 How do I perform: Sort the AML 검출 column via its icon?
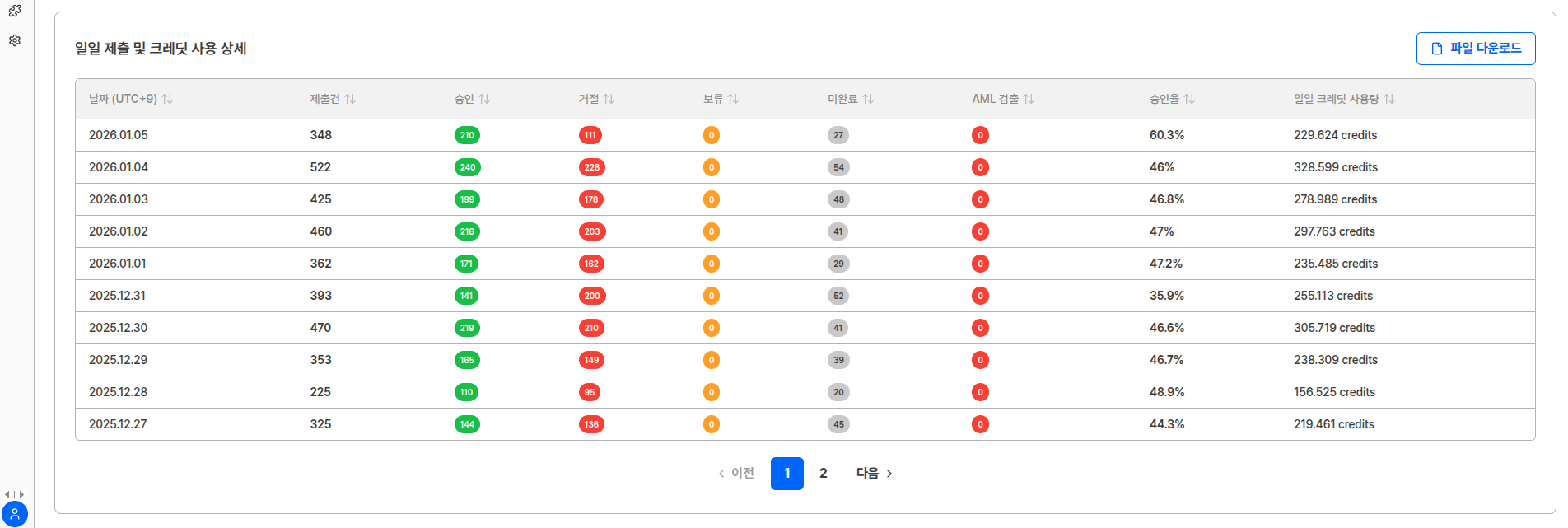(1029, 99)
